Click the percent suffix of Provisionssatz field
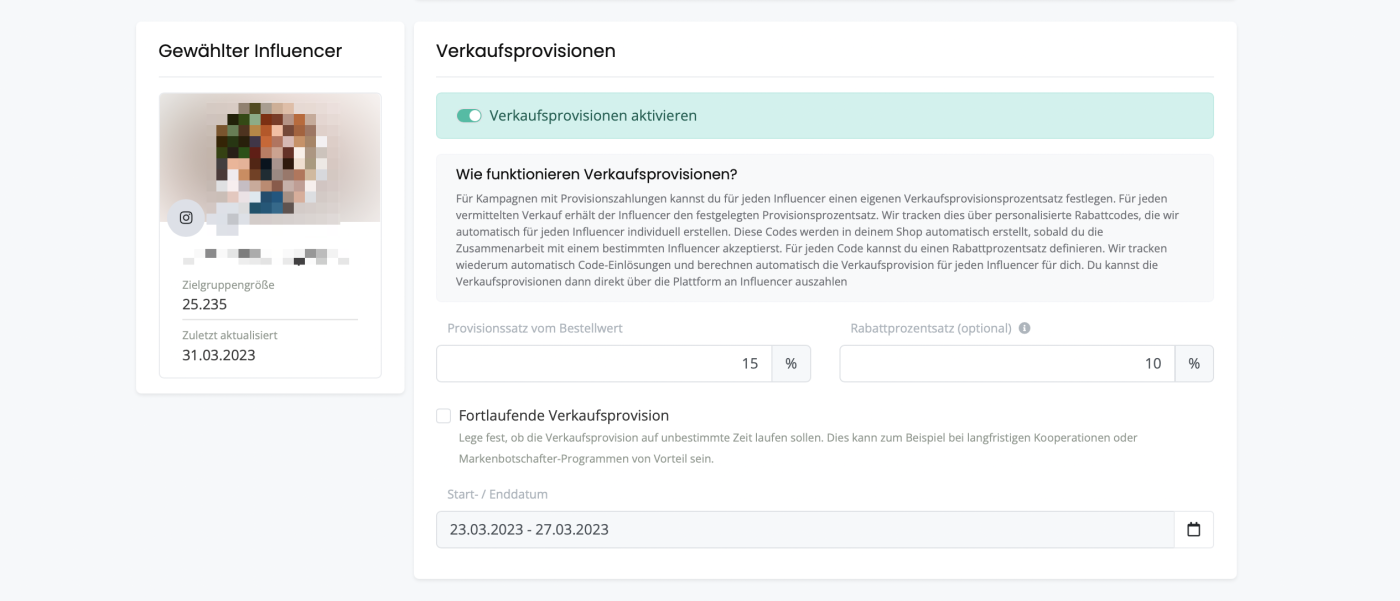Image resolution: width=1400 pixels, height=601 pixels. 791,364
